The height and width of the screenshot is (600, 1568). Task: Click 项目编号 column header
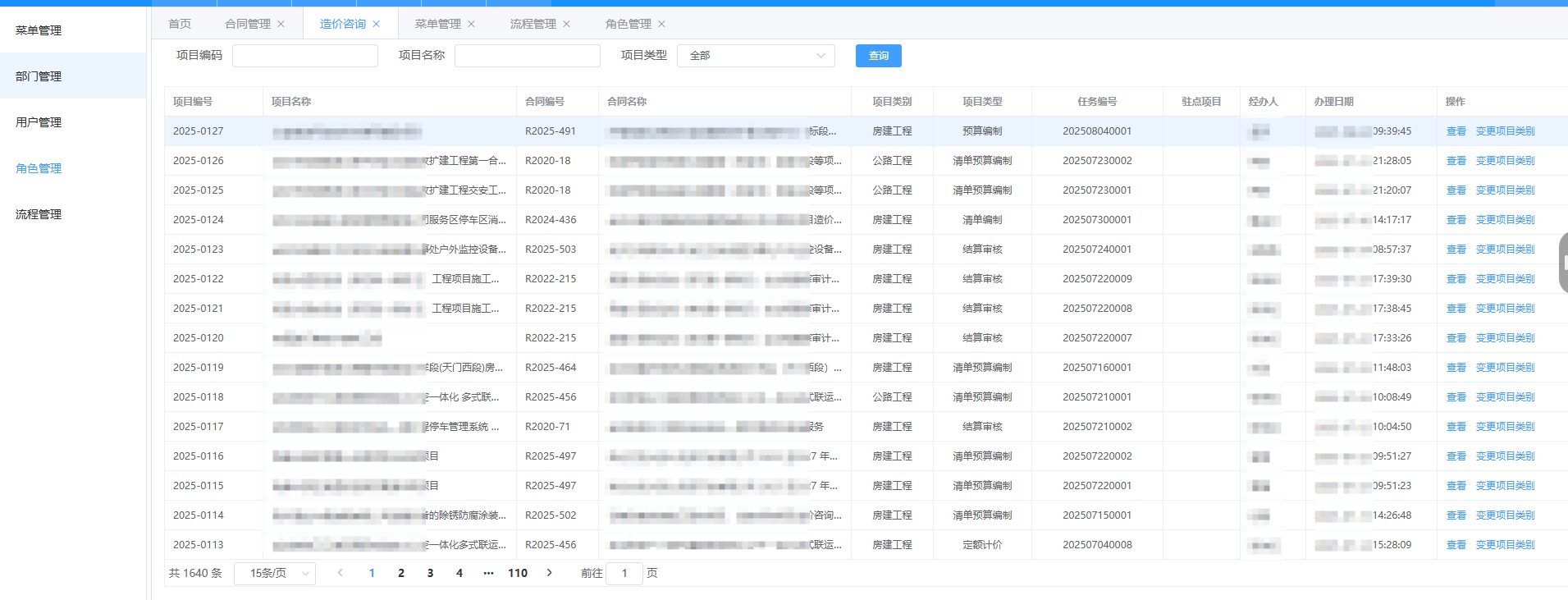(x=193, y=102)
